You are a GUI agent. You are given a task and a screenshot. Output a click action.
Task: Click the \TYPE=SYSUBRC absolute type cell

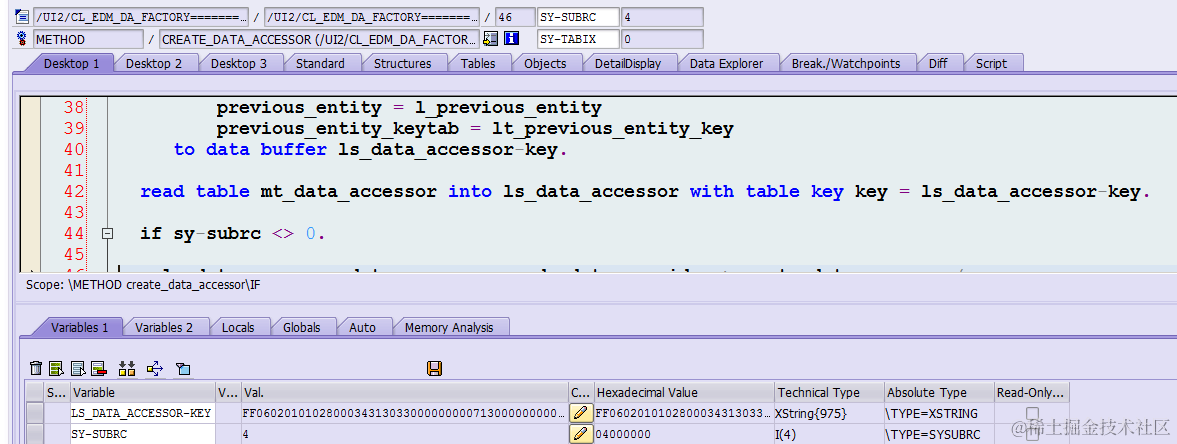(938, 433)
